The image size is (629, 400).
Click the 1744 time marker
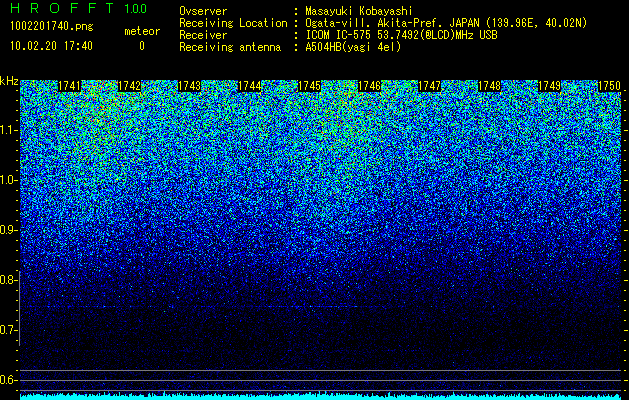pos(249,86)
